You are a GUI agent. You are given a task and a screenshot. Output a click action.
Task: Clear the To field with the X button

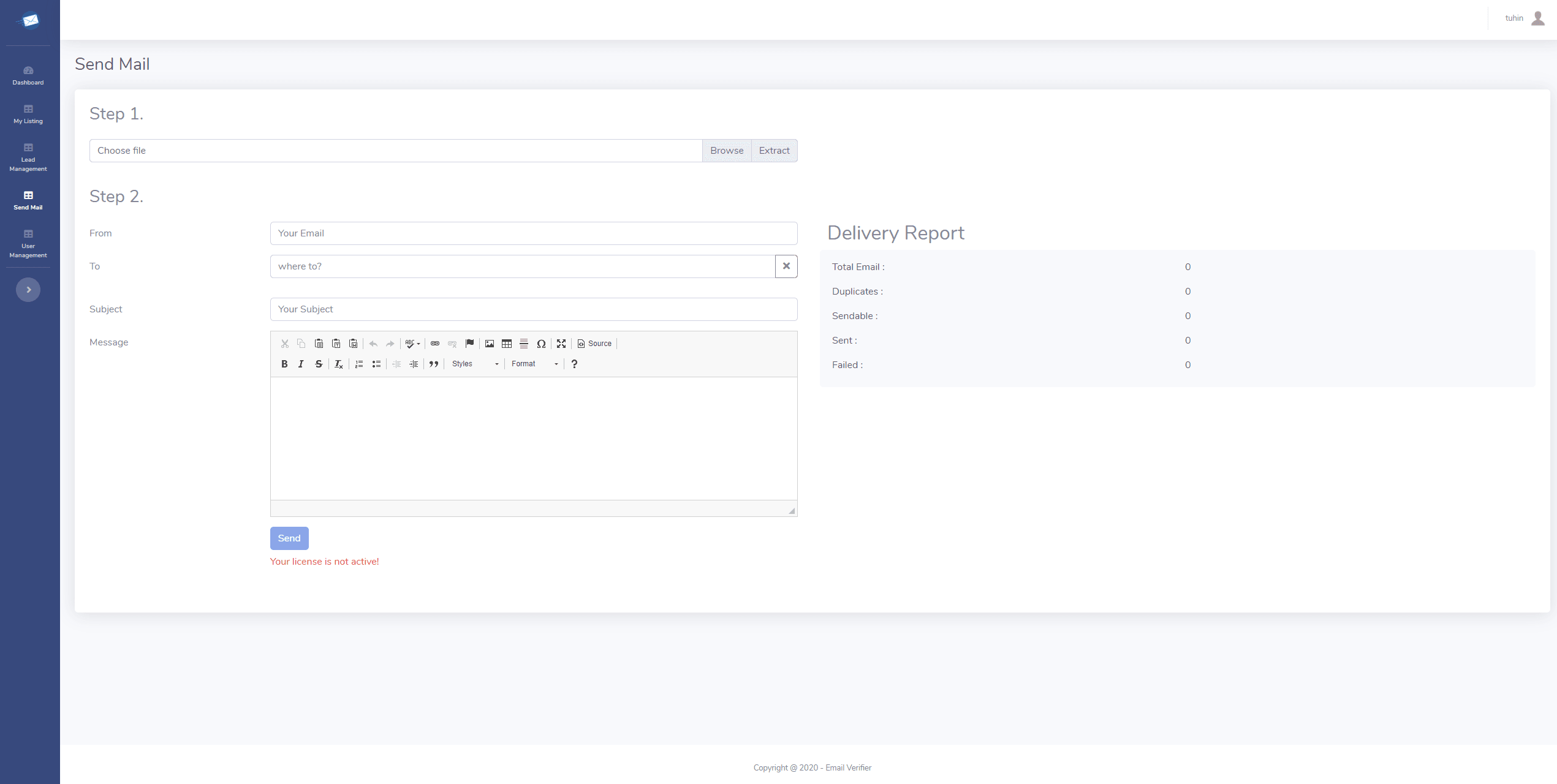point(786,266)
